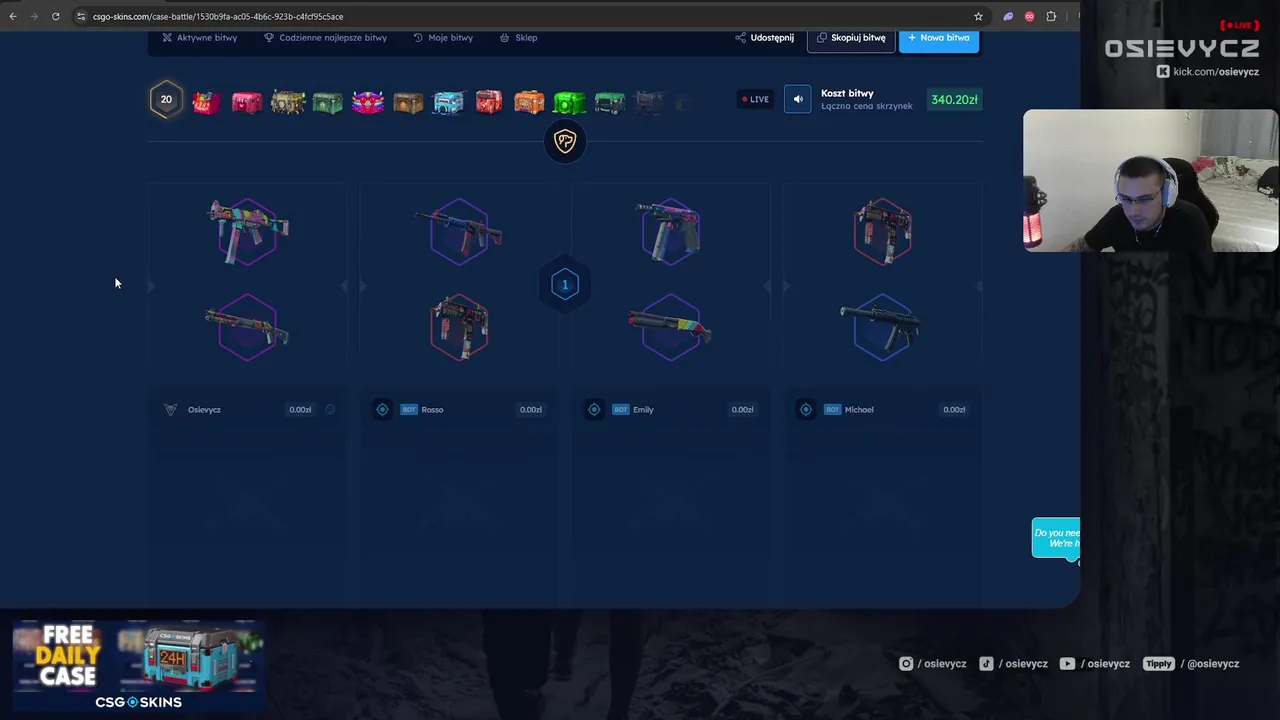Click the purple extension icon in the browser toolbar
This screenshot has width=1280, height=720.
[x=1008, y=16]
